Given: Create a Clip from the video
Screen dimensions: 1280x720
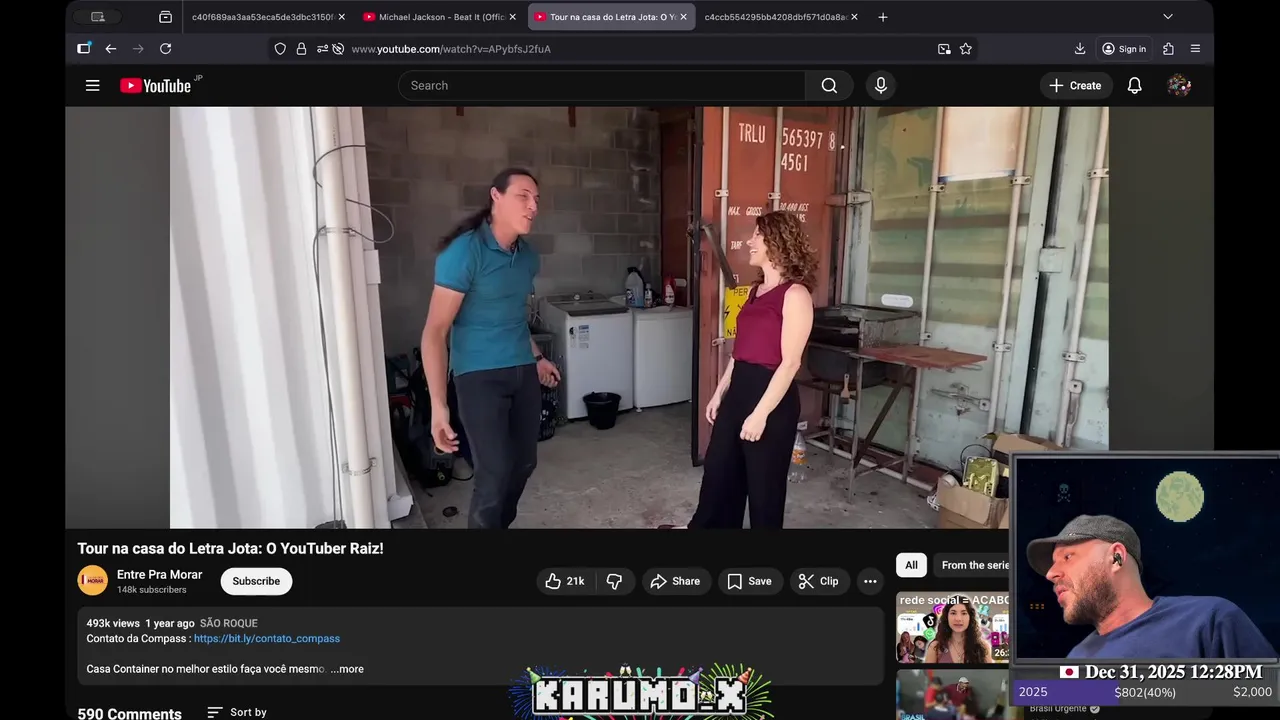Looking at the screenshot, I should click(x=818, y=581).
